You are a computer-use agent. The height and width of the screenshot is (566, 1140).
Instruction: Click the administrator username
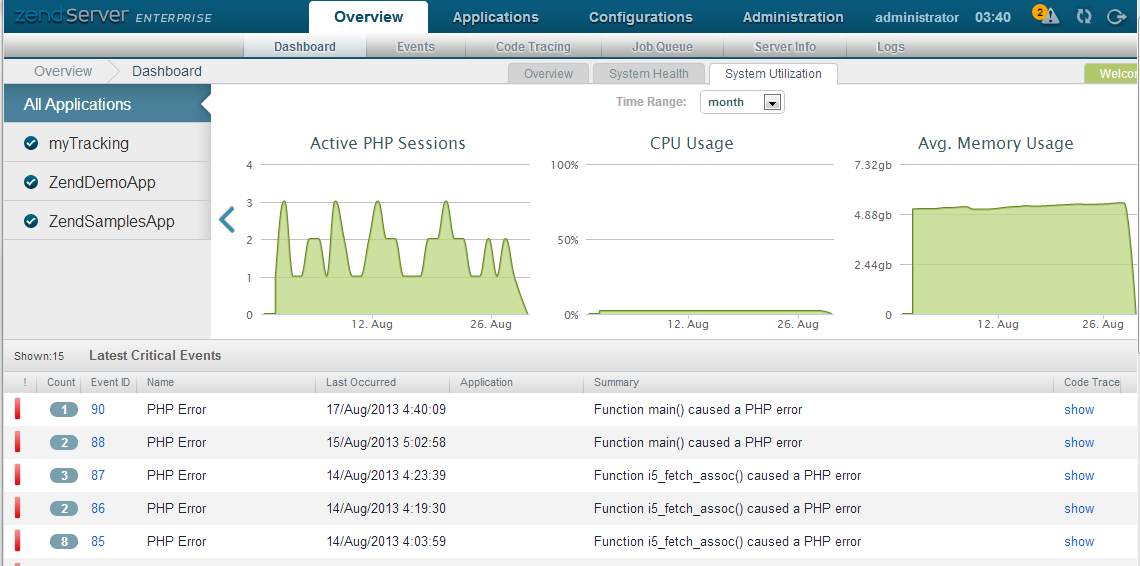917,17
